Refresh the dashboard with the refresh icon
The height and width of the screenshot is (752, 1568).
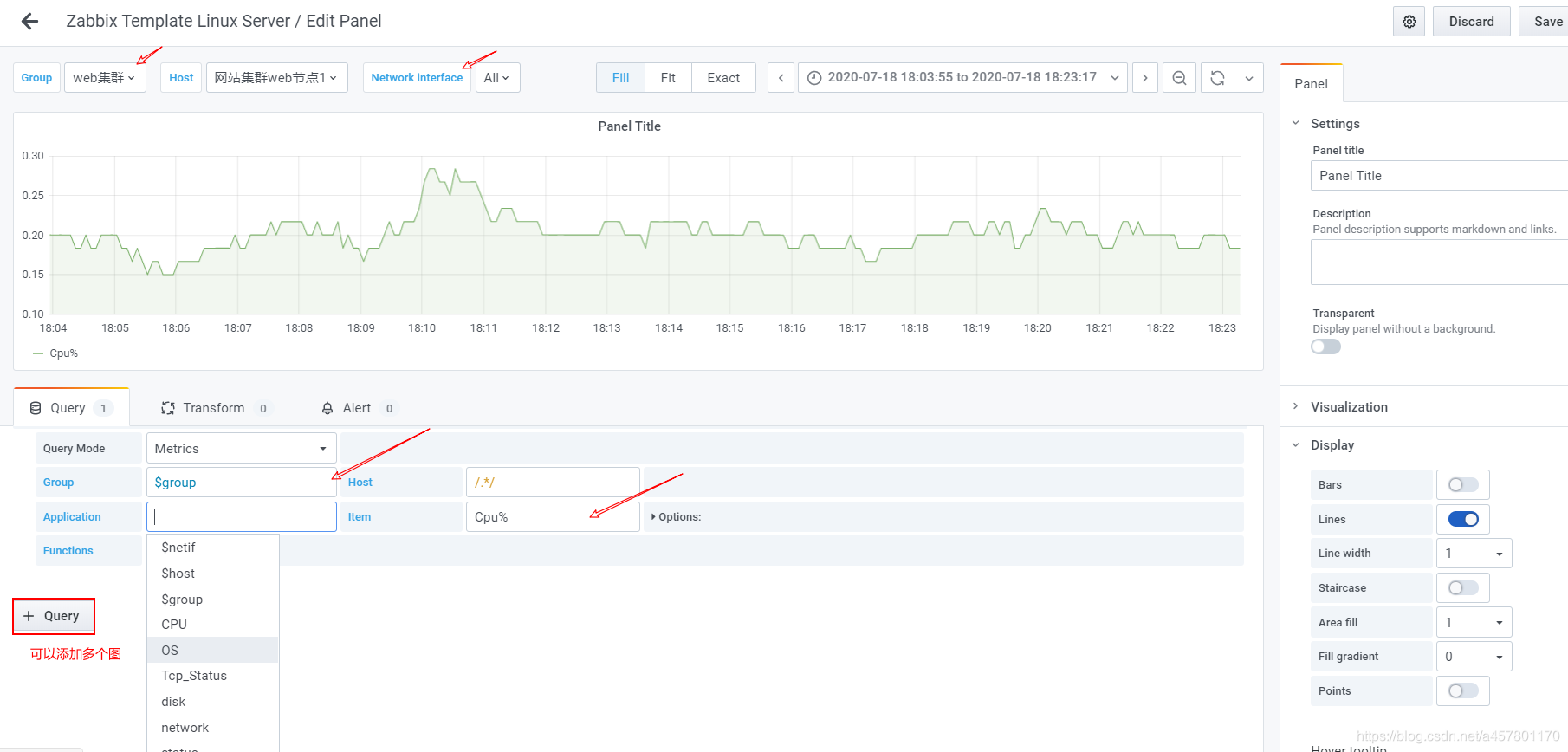coord(1217,78)
